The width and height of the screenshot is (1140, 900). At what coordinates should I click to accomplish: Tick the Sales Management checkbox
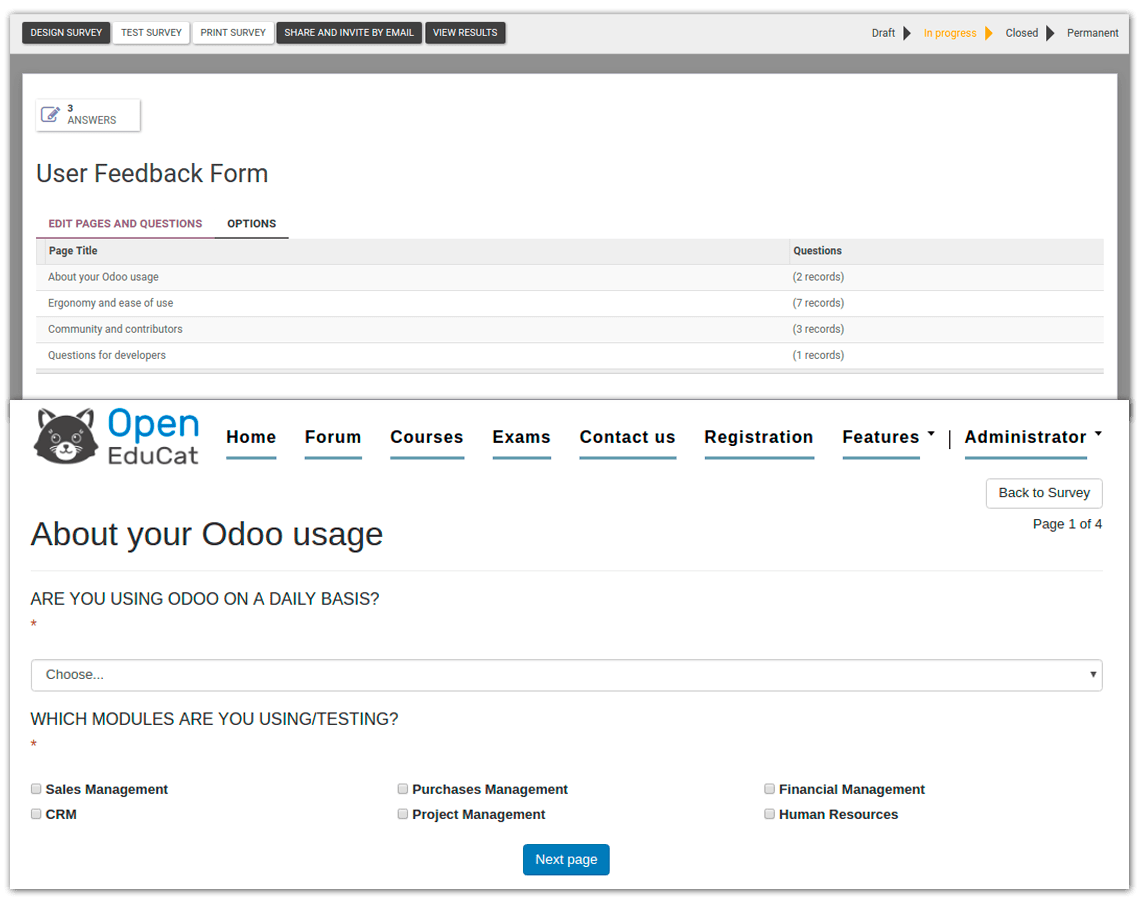pyautogui.click(x=37, y=789)
